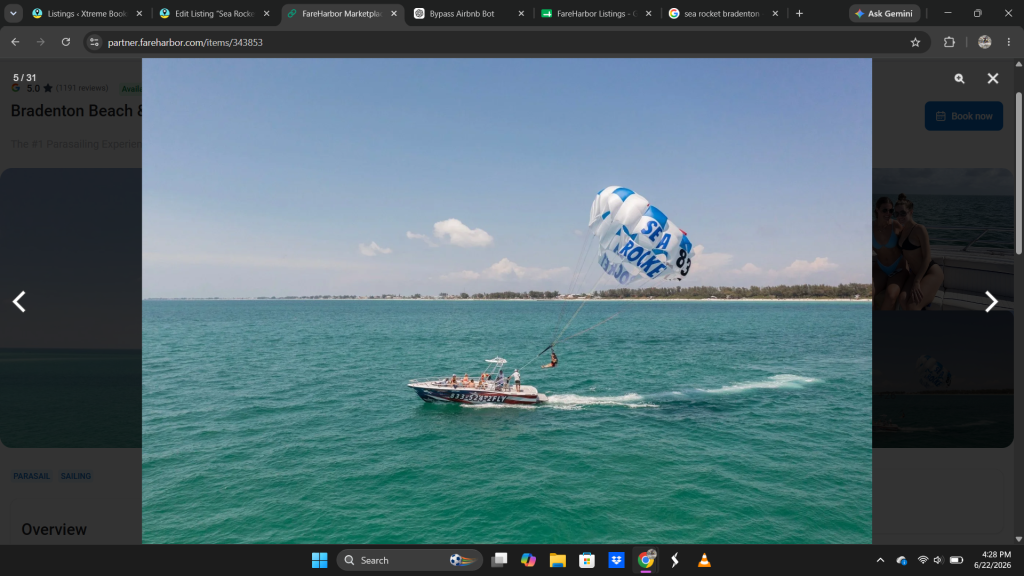The height and width of the screenshot is (576, 1024).
Task: Zoom the photo with the magnifier icon
Action: (959, 78)
